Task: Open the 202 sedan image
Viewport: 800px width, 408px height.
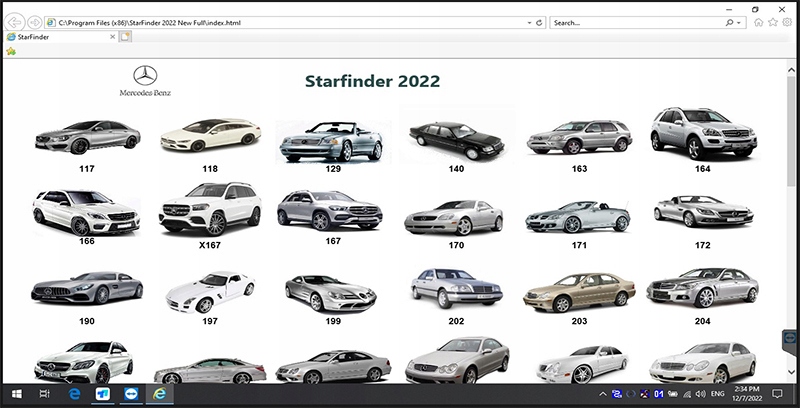Action: [x=456, y=288]
